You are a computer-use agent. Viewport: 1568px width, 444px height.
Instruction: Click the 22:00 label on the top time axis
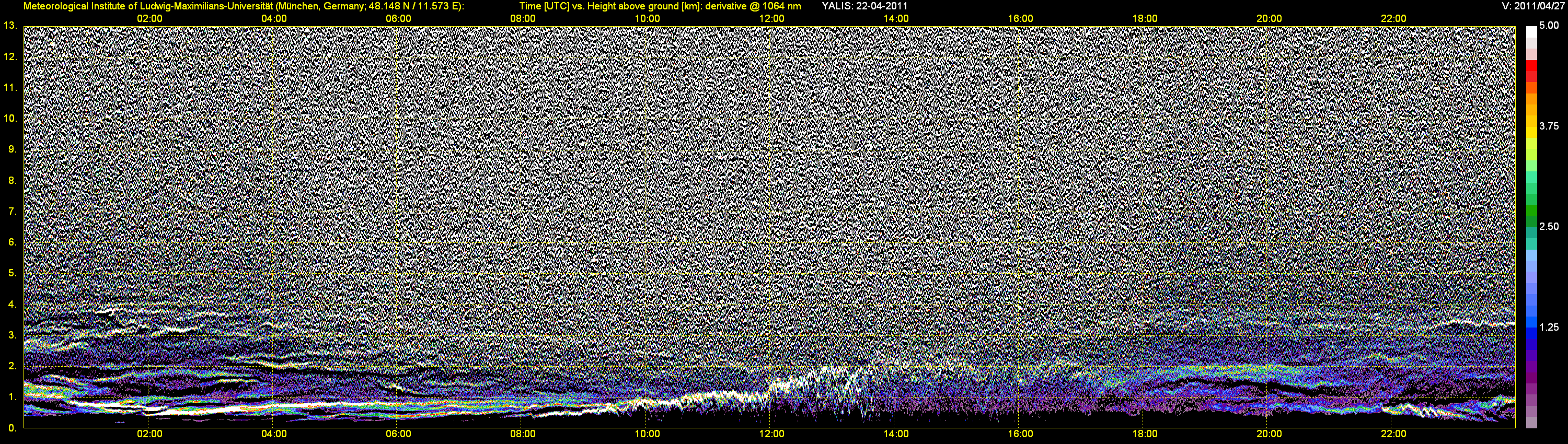[x=1393, y=19]
